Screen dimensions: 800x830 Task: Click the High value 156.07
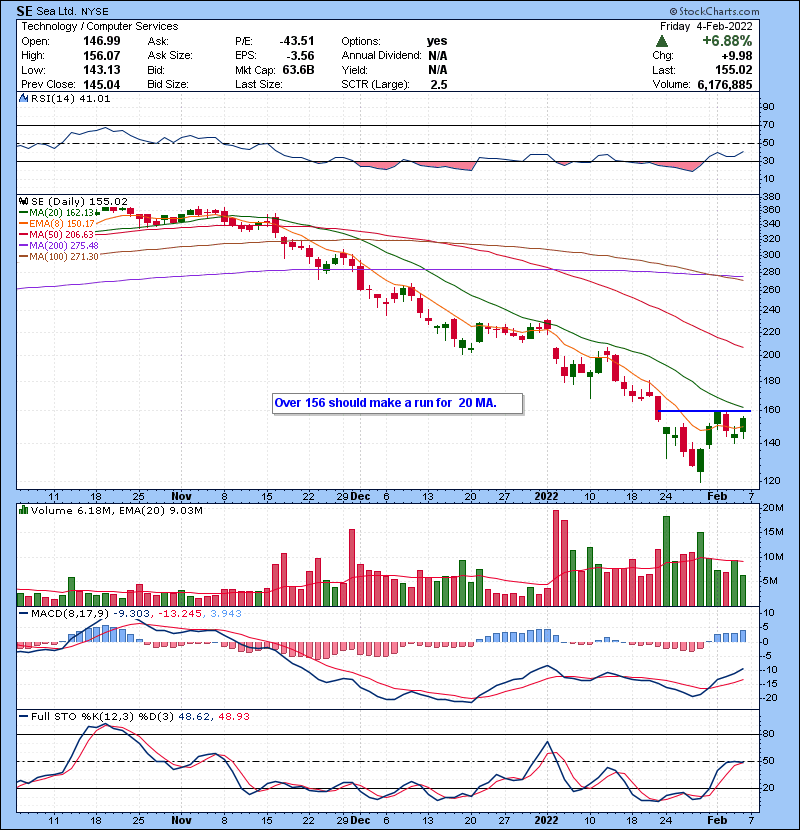(102, 56)
